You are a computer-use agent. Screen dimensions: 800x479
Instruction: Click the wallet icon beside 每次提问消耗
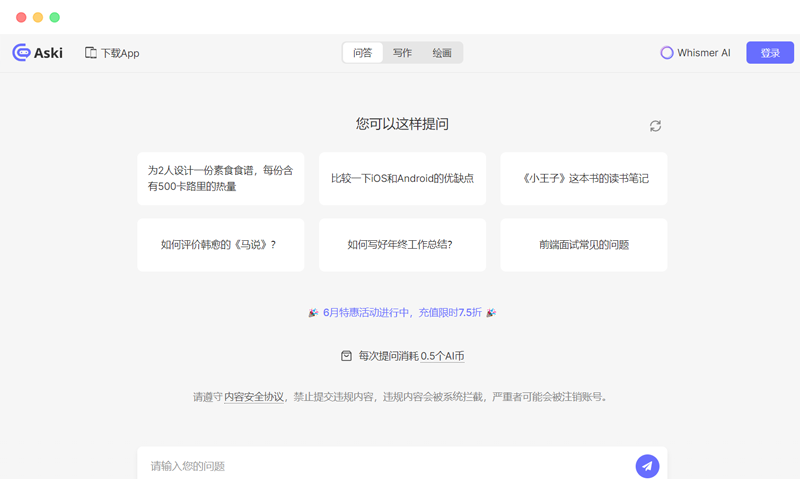[346, 356]
